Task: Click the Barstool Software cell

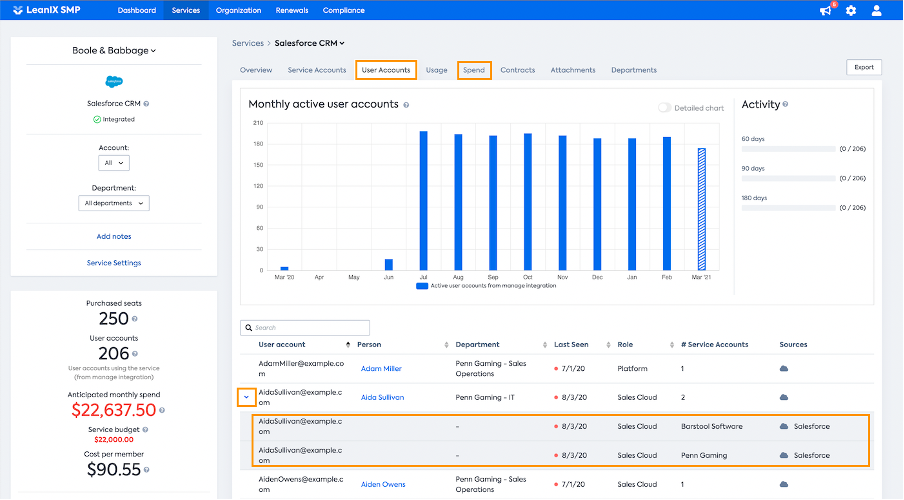Action: coord(711,426)
